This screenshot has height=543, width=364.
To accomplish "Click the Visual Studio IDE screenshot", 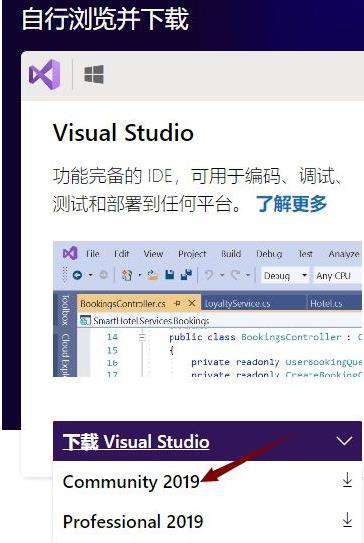I will (x=207, y=309).
